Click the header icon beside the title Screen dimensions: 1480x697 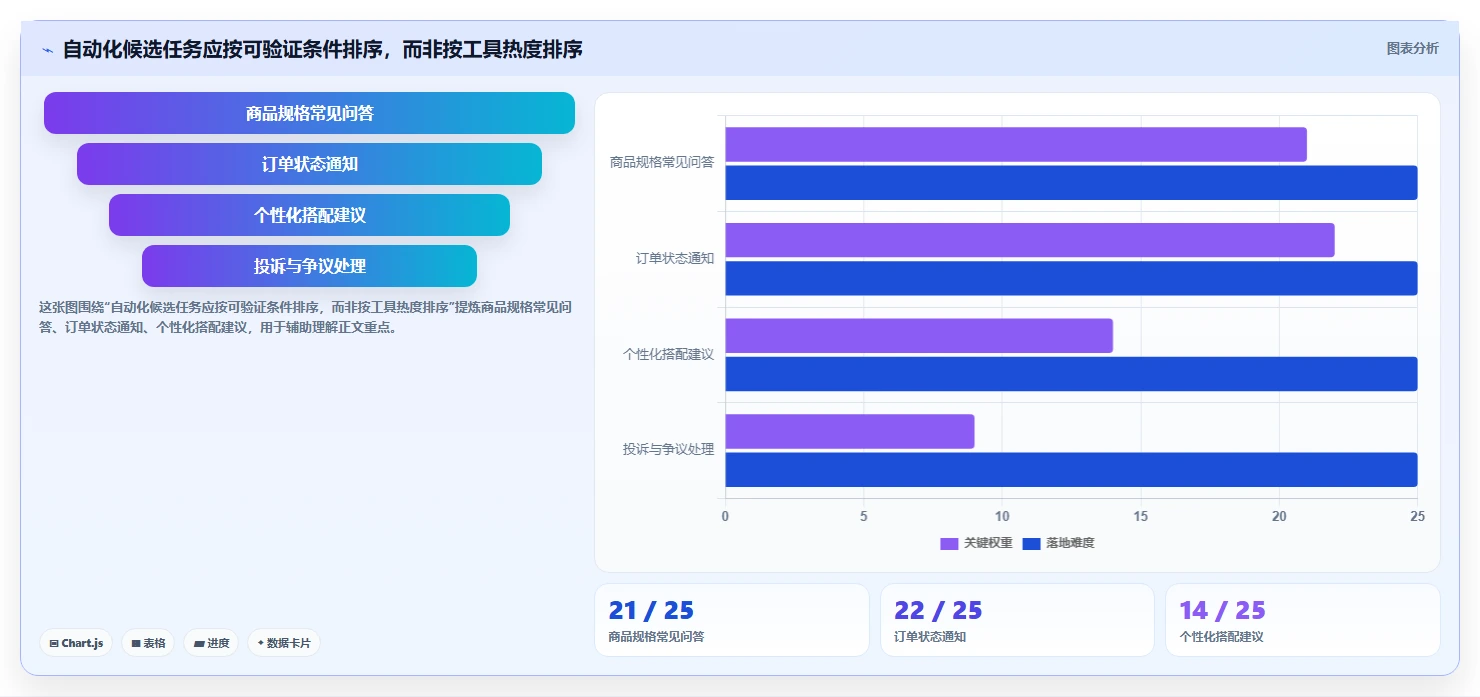pos(48,50)
